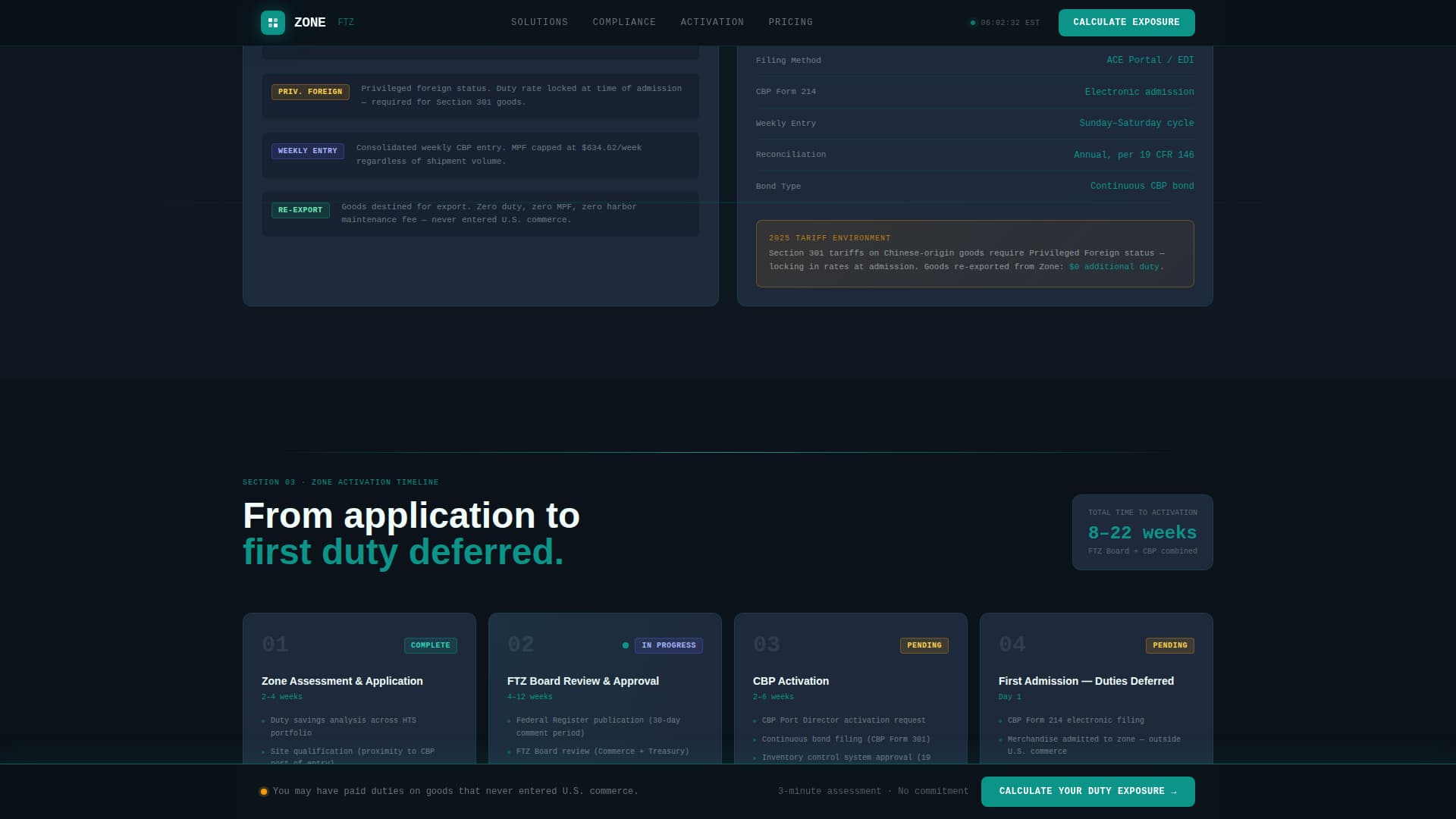Click the Electronic admission value
Screen dimensions: 1456x819
(1139, 92)
